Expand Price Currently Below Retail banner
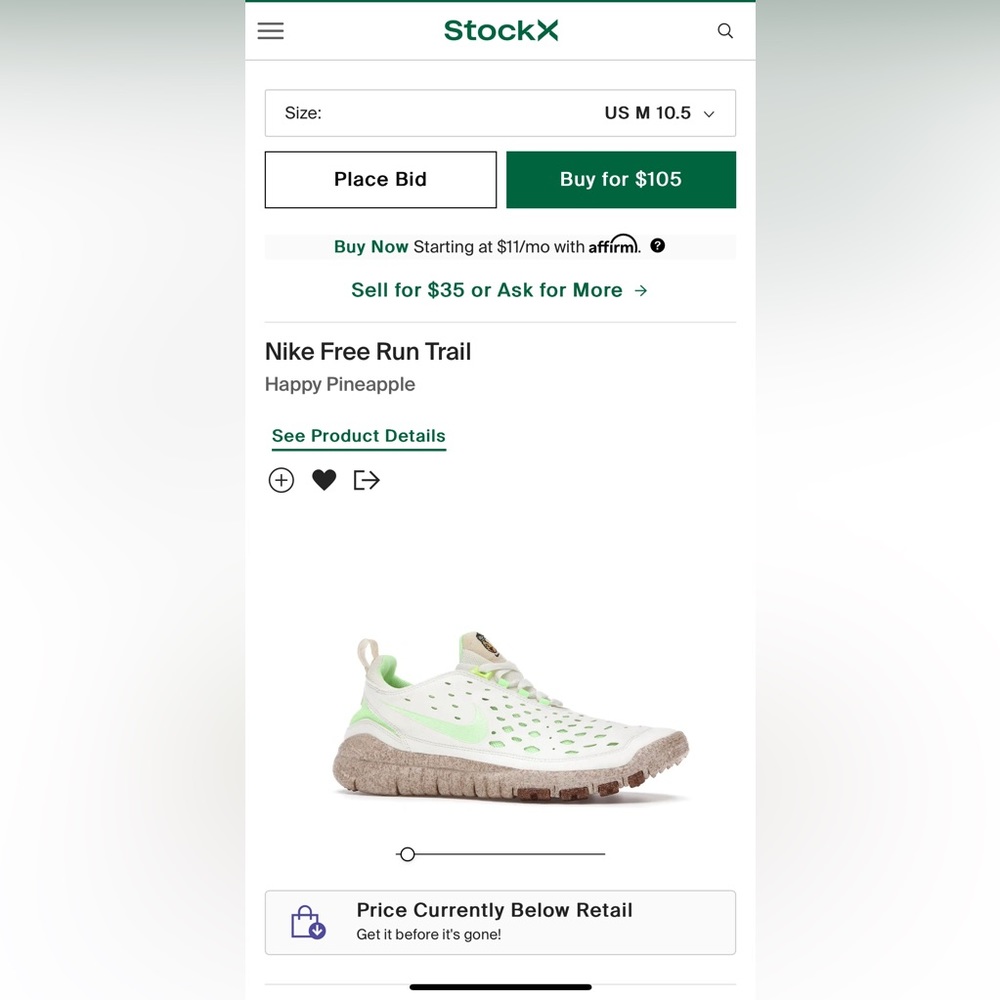The image size is (1000, 1000). click(500, 922)
